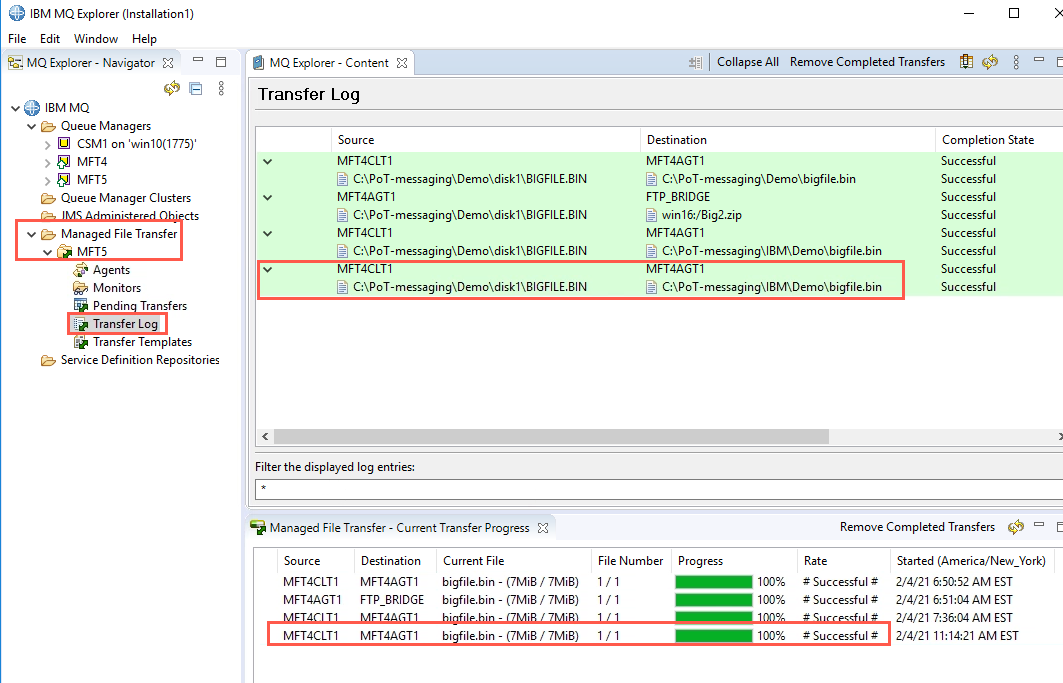Open the Content view menu dots
1063x683 pixels.
1016,62
